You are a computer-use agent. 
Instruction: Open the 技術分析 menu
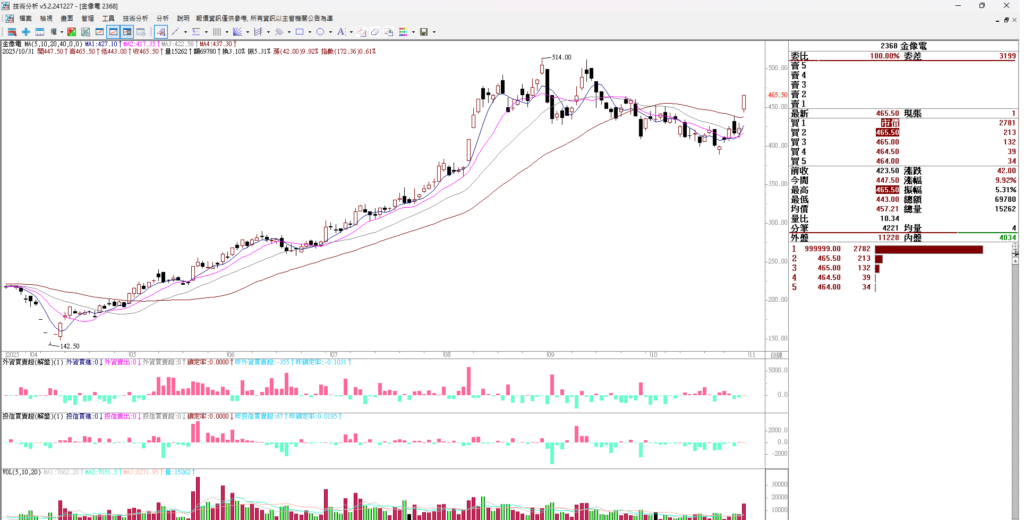coord(135,18)
